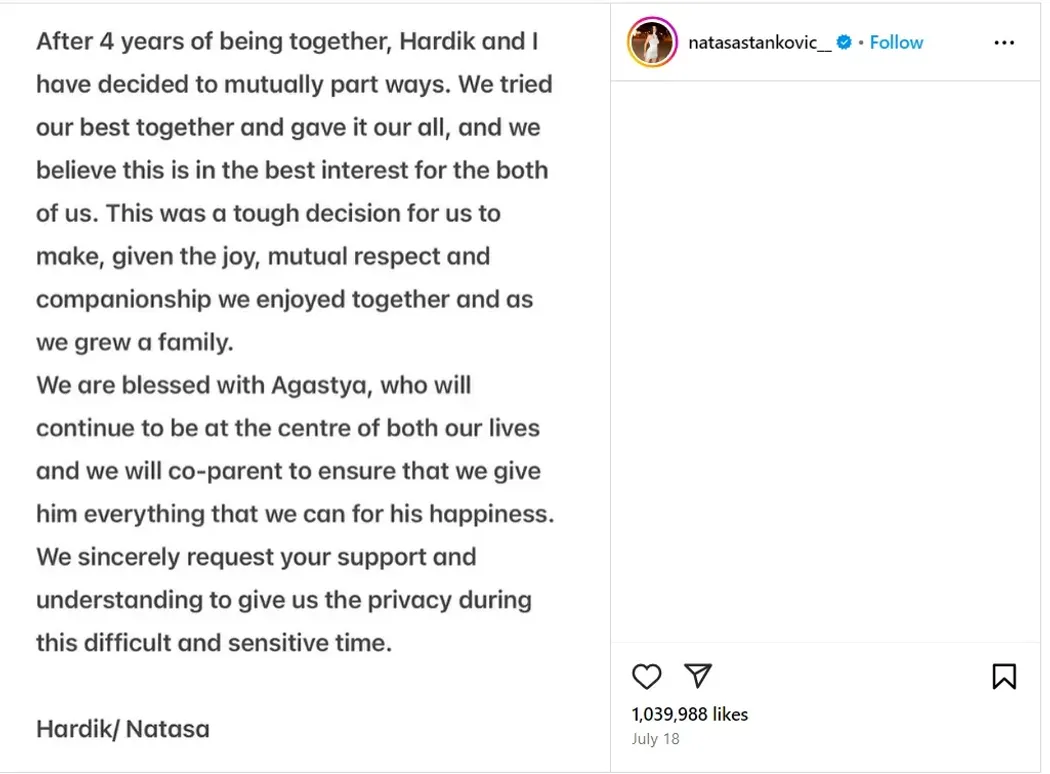Click the "we grew a family." line
Screen dimensions: 1050x774
pos(134,342)
